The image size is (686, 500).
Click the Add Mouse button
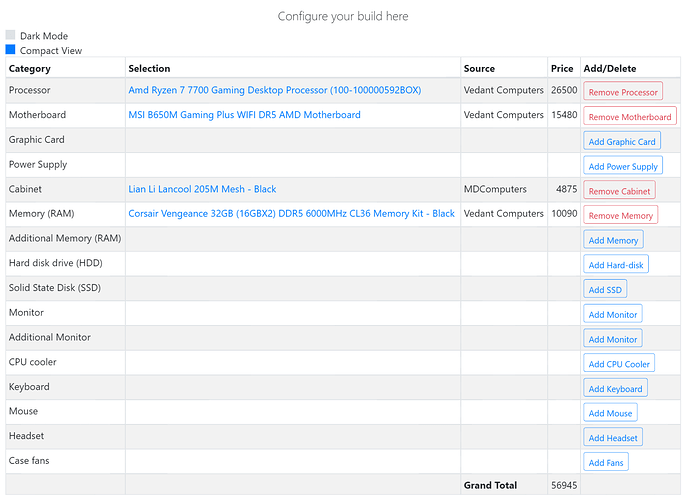click(610, 413)
